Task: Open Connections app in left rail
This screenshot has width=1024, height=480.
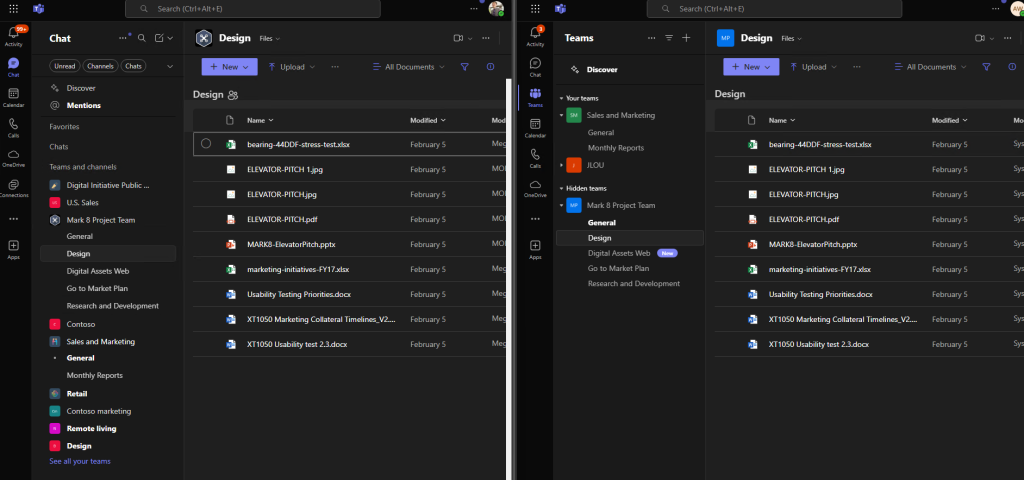Action: coord(13,188)
